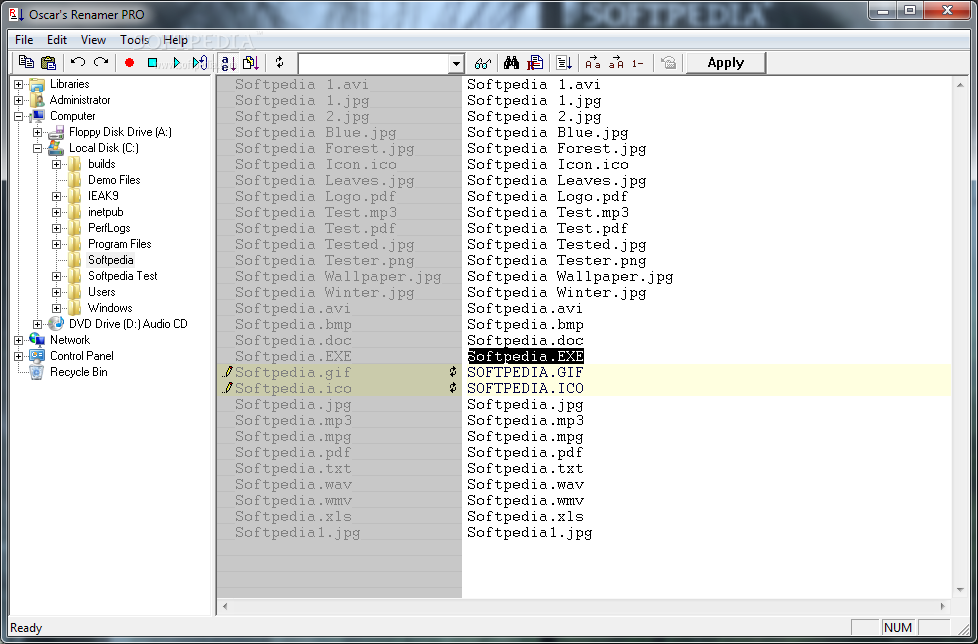Click original name Softpedia.wav

pos(293,484)
